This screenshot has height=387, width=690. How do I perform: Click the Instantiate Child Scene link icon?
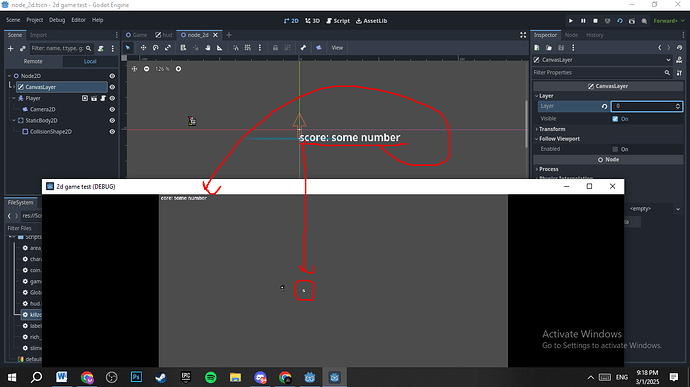[23, 48]
